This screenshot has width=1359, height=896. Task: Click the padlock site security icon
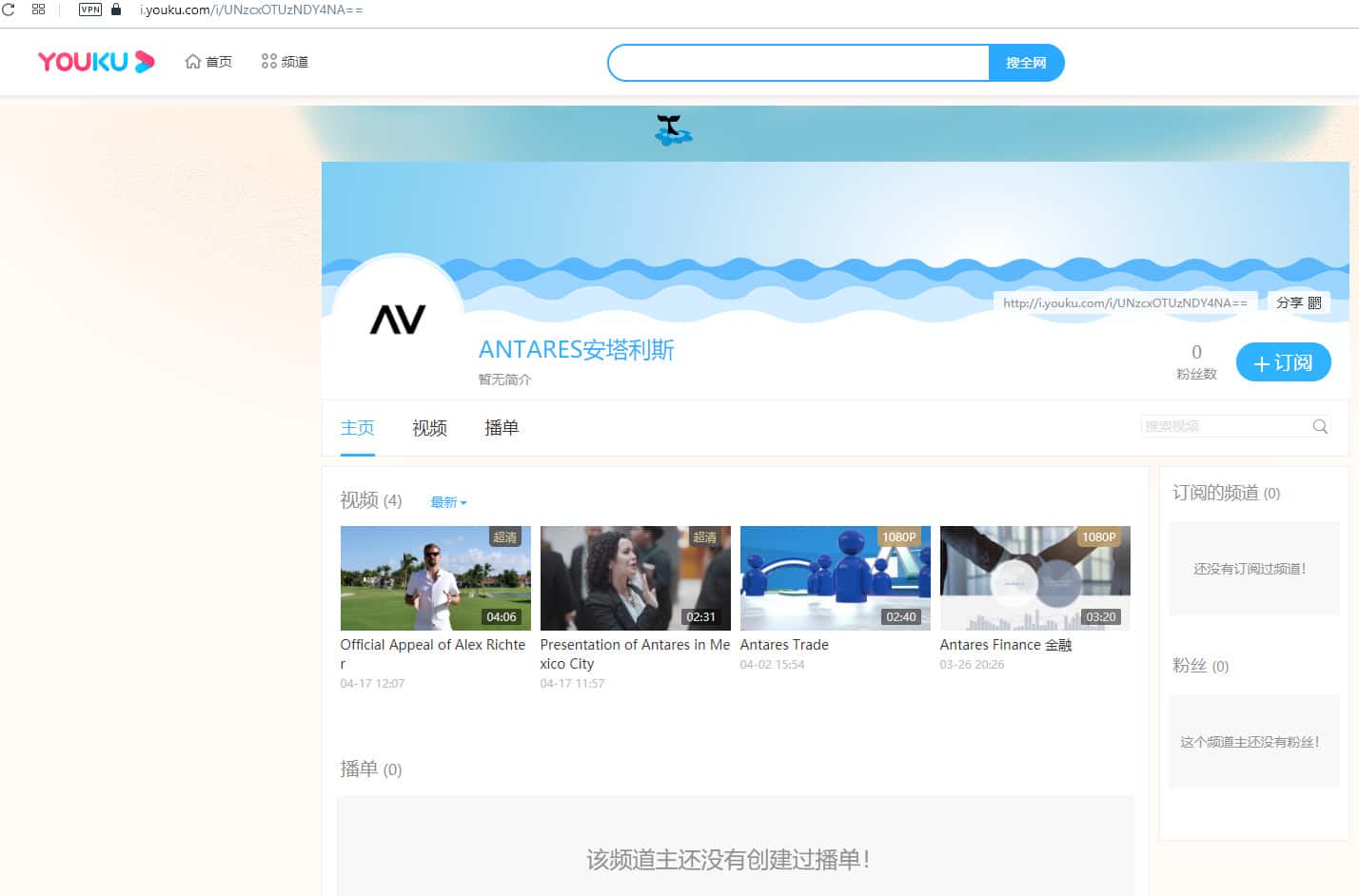click(116, 10)
